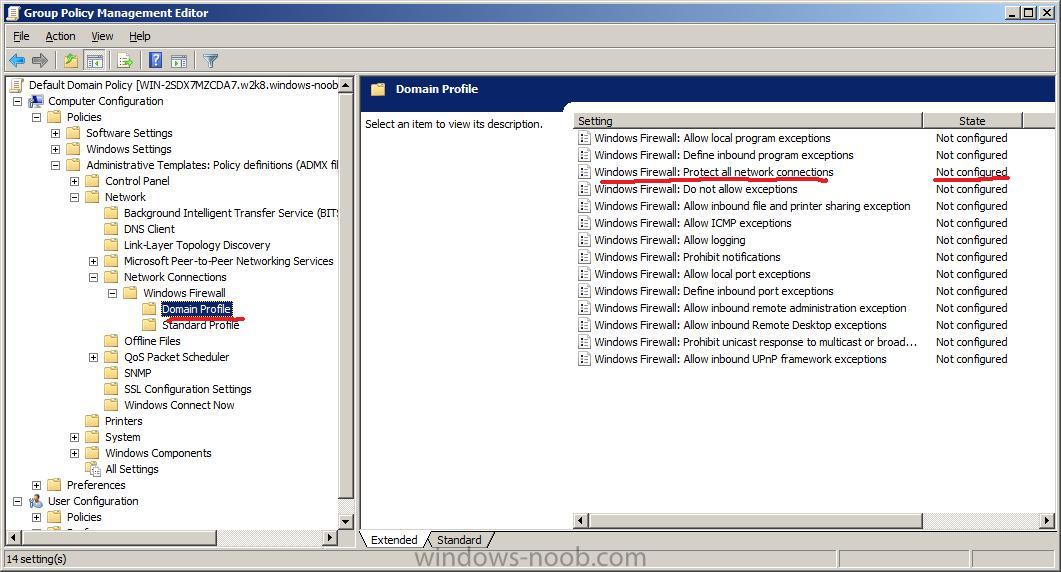Open the Action menu
Image resolution: width=1061 pixels, height=572 pixels.
tap(60, 36)
